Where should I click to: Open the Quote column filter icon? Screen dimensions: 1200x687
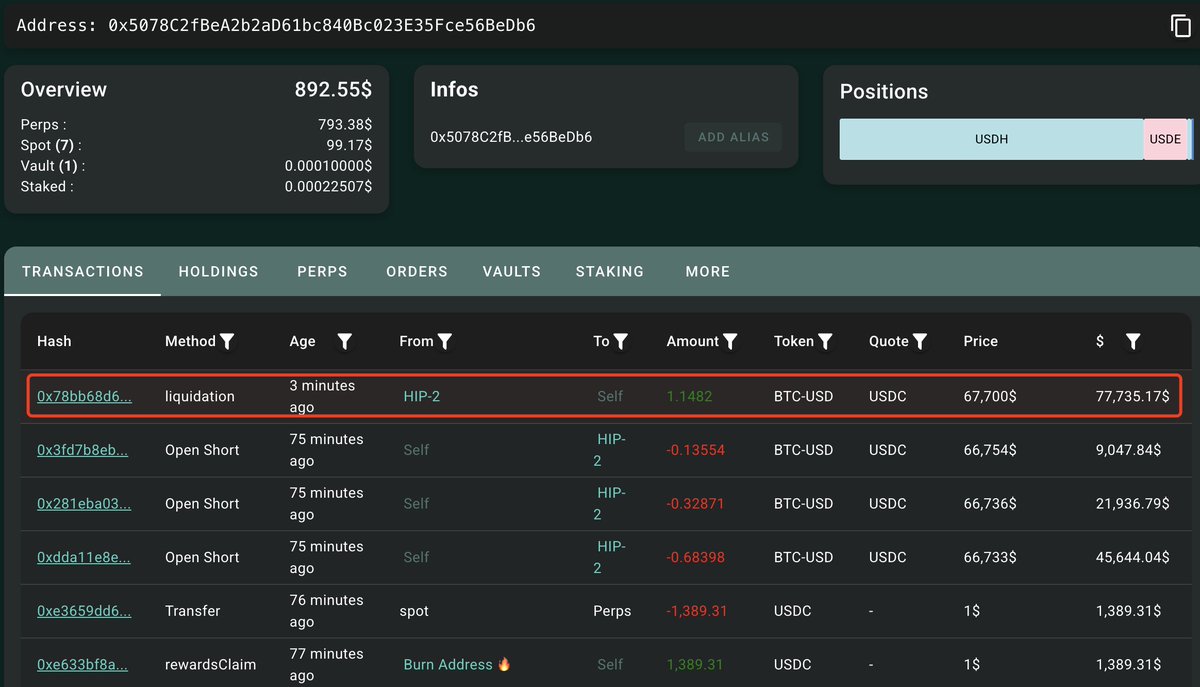click(x=920, y=342)
